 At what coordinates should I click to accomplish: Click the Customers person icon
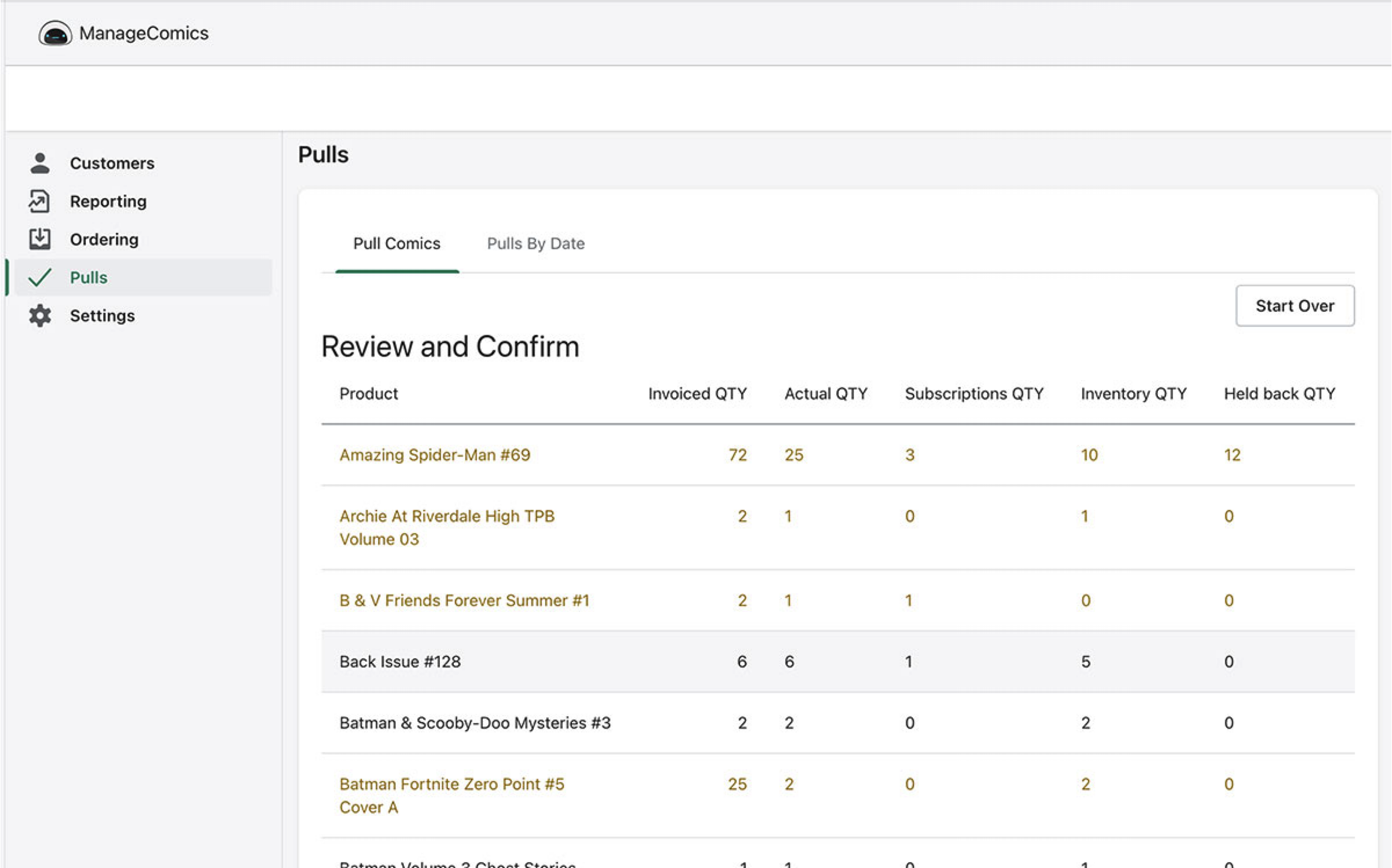(40, 163)
